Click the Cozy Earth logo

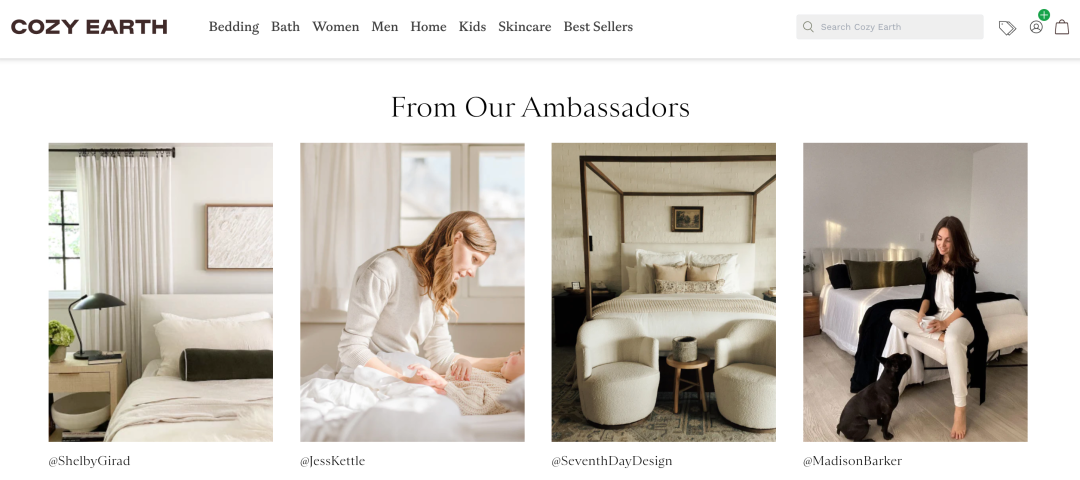pos(89,27)
